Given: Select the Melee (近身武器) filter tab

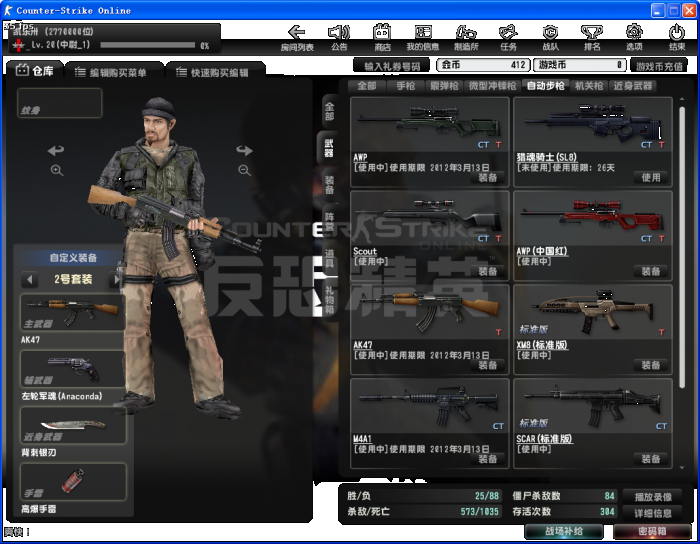Looking at the screenshot, I should tap(633, 86).
